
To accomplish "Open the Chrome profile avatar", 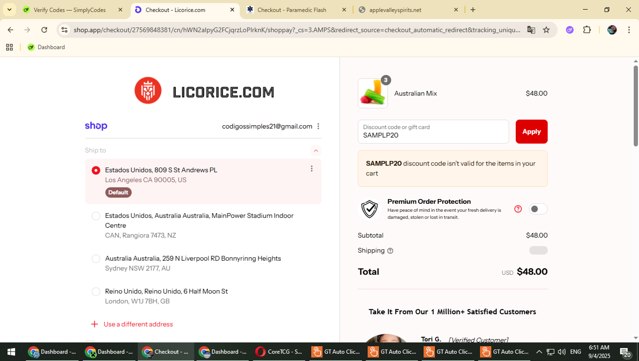I will coord(612,30).
